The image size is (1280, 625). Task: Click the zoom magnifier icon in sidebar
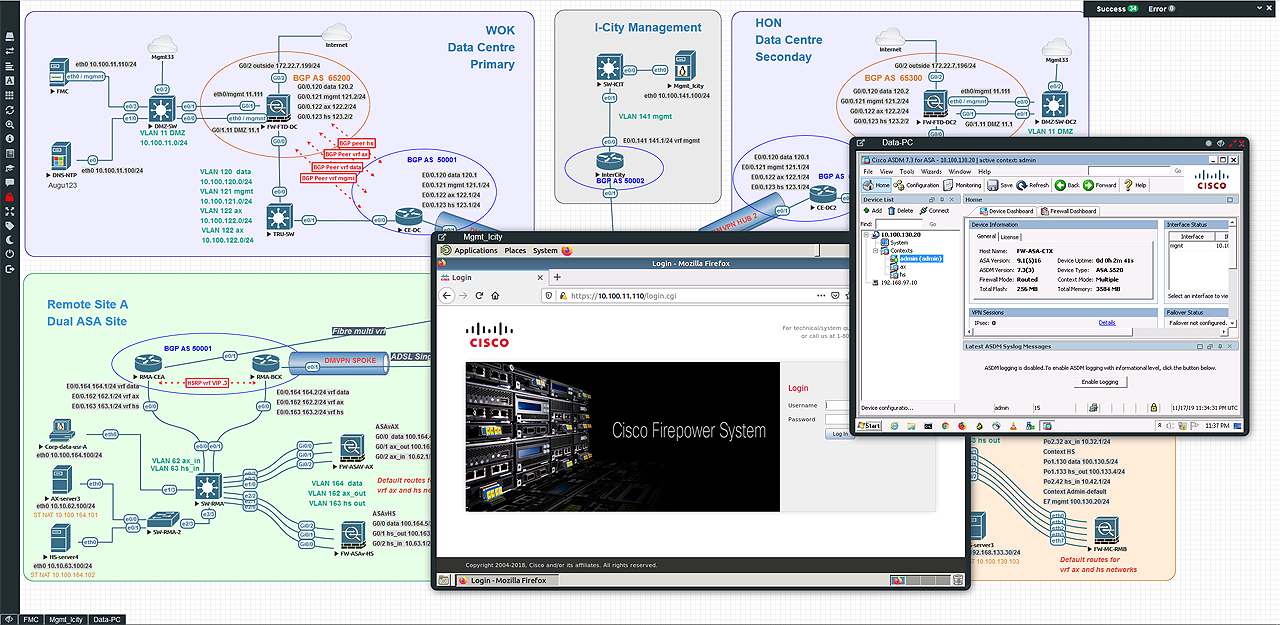click(9, 124)
